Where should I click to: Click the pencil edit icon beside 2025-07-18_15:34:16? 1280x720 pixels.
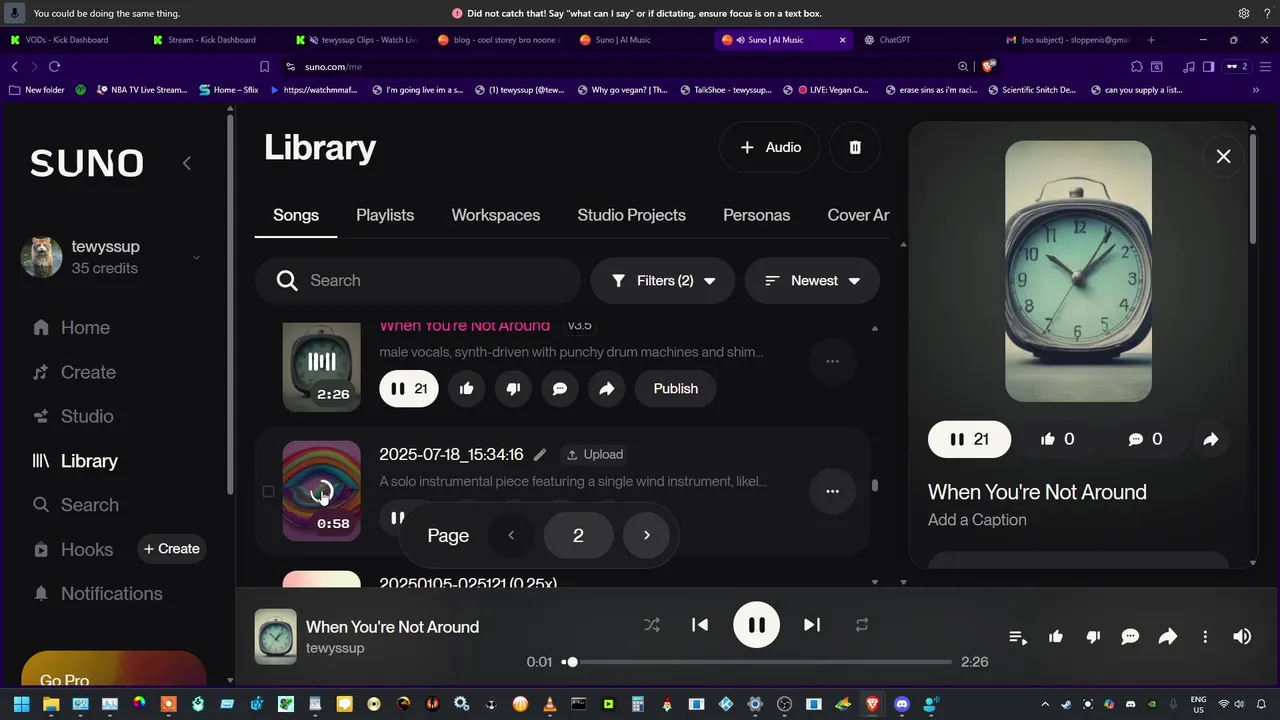(x=540, y=454)
